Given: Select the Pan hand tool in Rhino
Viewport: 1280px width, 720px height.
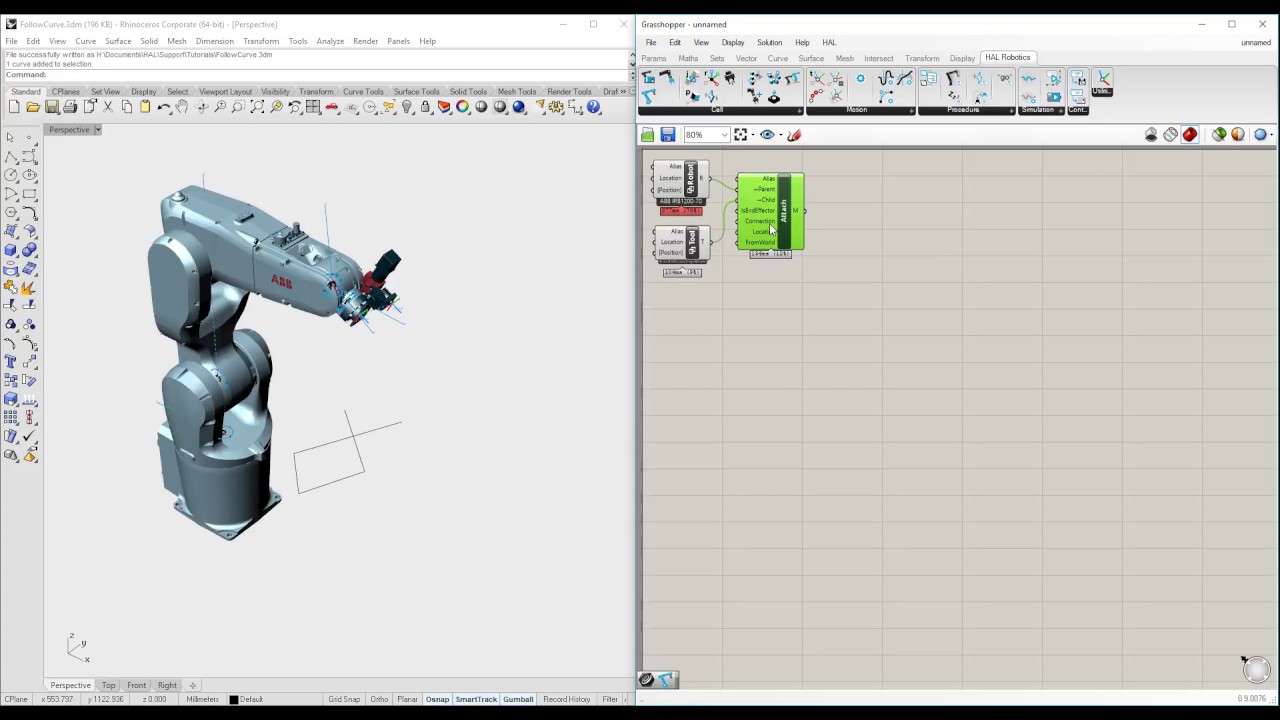Looking at the screenshot, I should tap(182, 107).
